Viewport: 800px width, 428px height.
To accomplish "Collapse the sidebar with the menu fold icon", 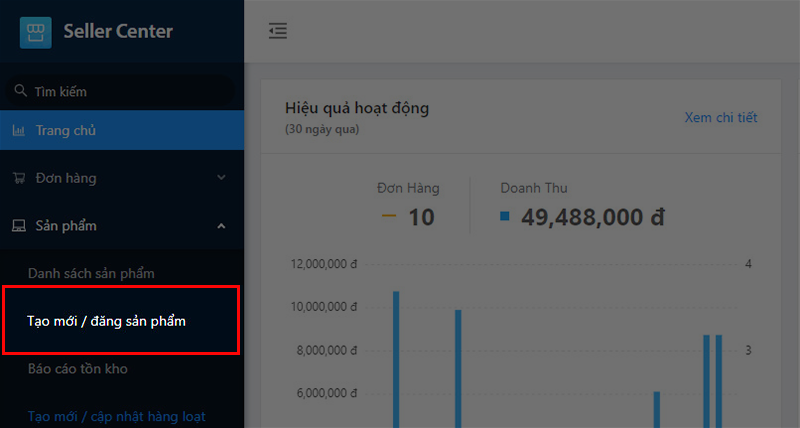I will point(278,31).
